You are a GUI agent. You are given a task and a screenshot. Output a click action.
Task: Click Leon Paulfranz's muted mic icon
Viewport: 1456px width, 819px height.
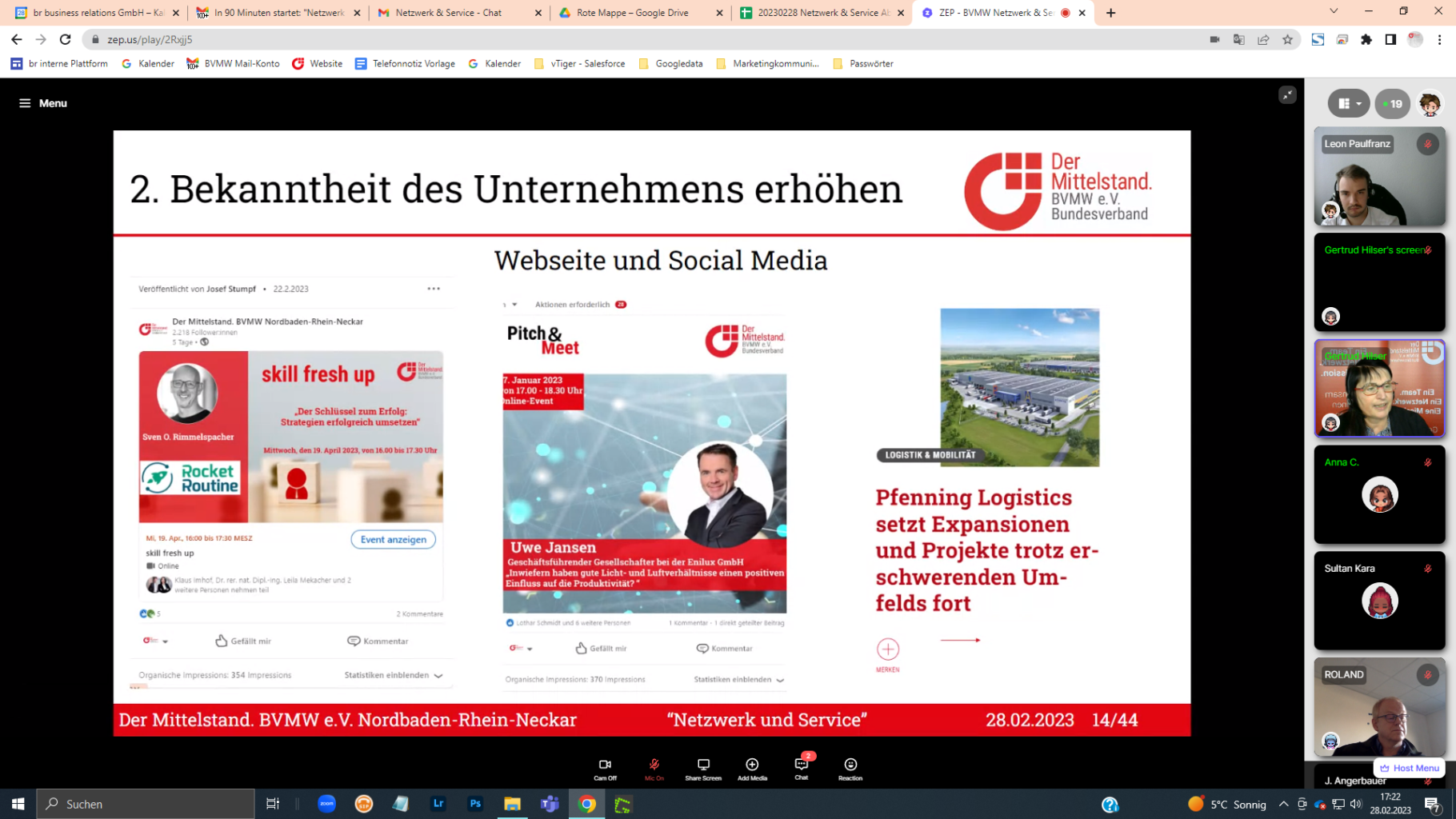pos(1428,144)
